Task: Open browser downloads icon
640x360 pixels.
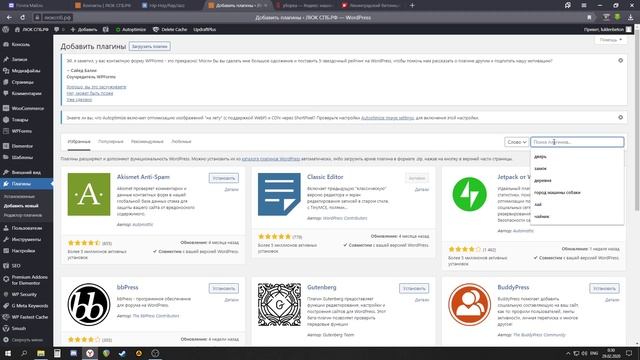Action: click(631, 18)
